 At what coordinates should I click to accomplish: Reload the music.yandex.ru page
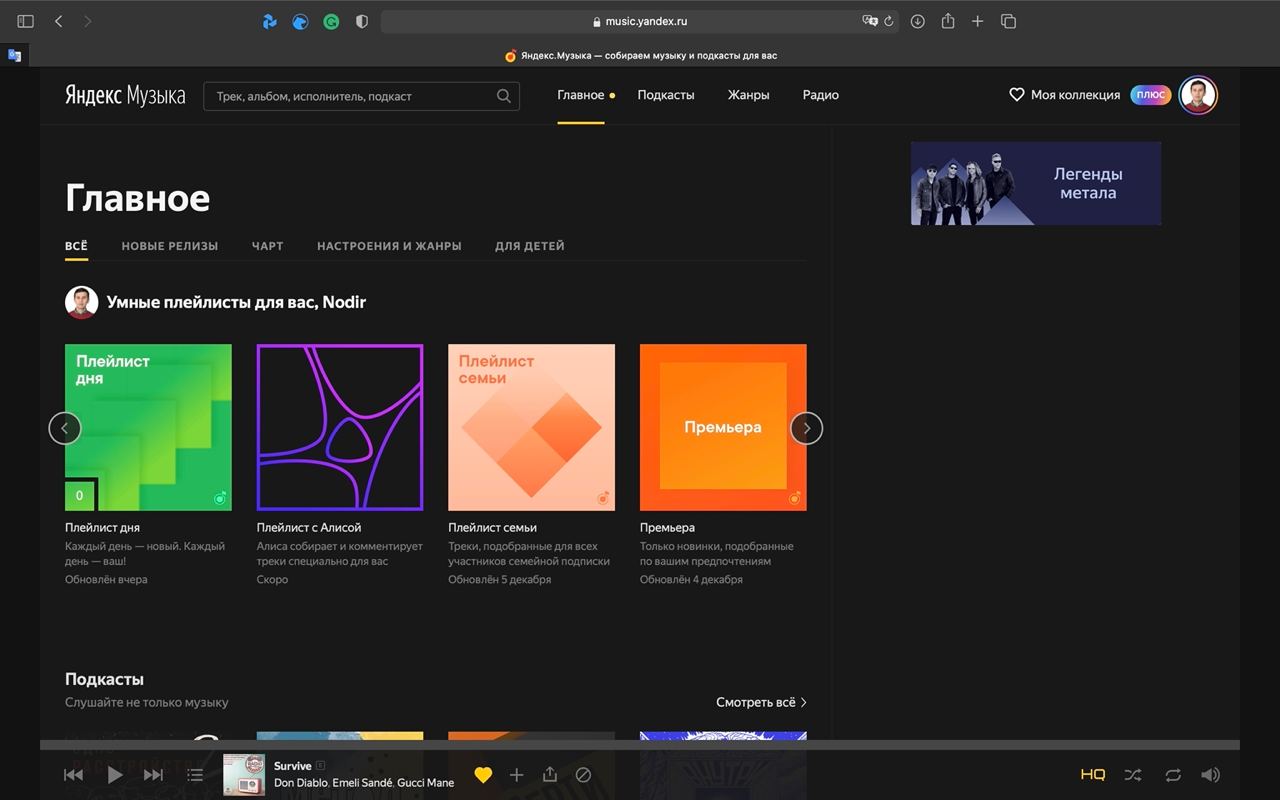[x=889, y=21]
